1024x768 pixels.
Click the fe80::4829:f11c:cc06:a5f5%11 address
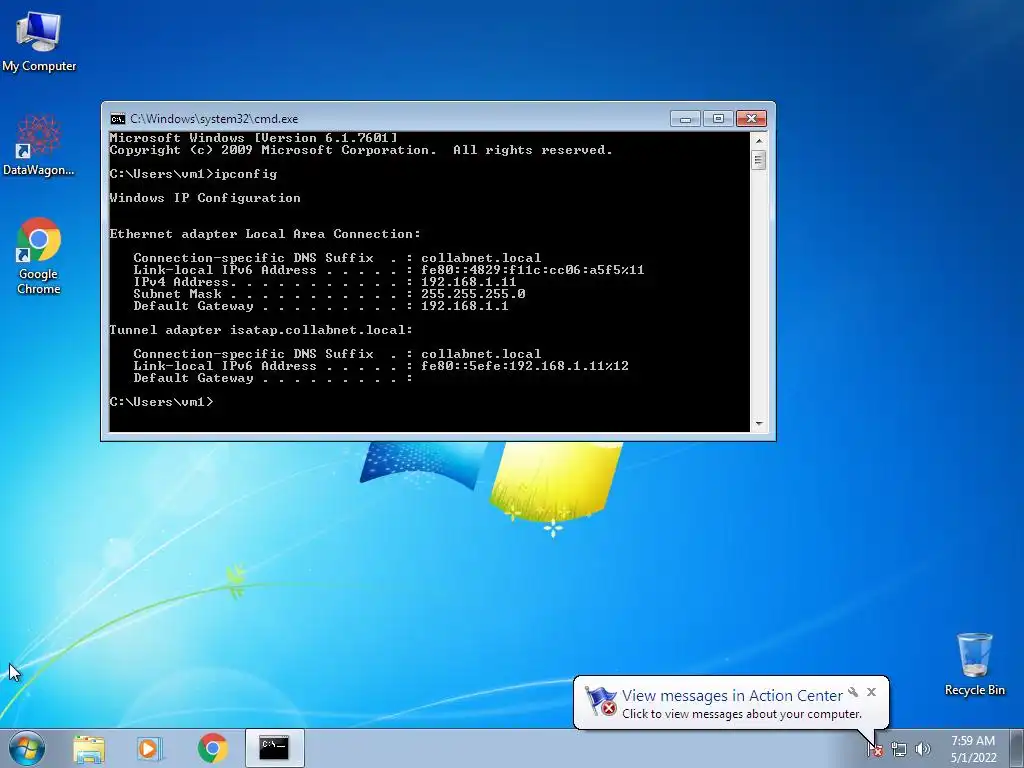tap(532, 270)
